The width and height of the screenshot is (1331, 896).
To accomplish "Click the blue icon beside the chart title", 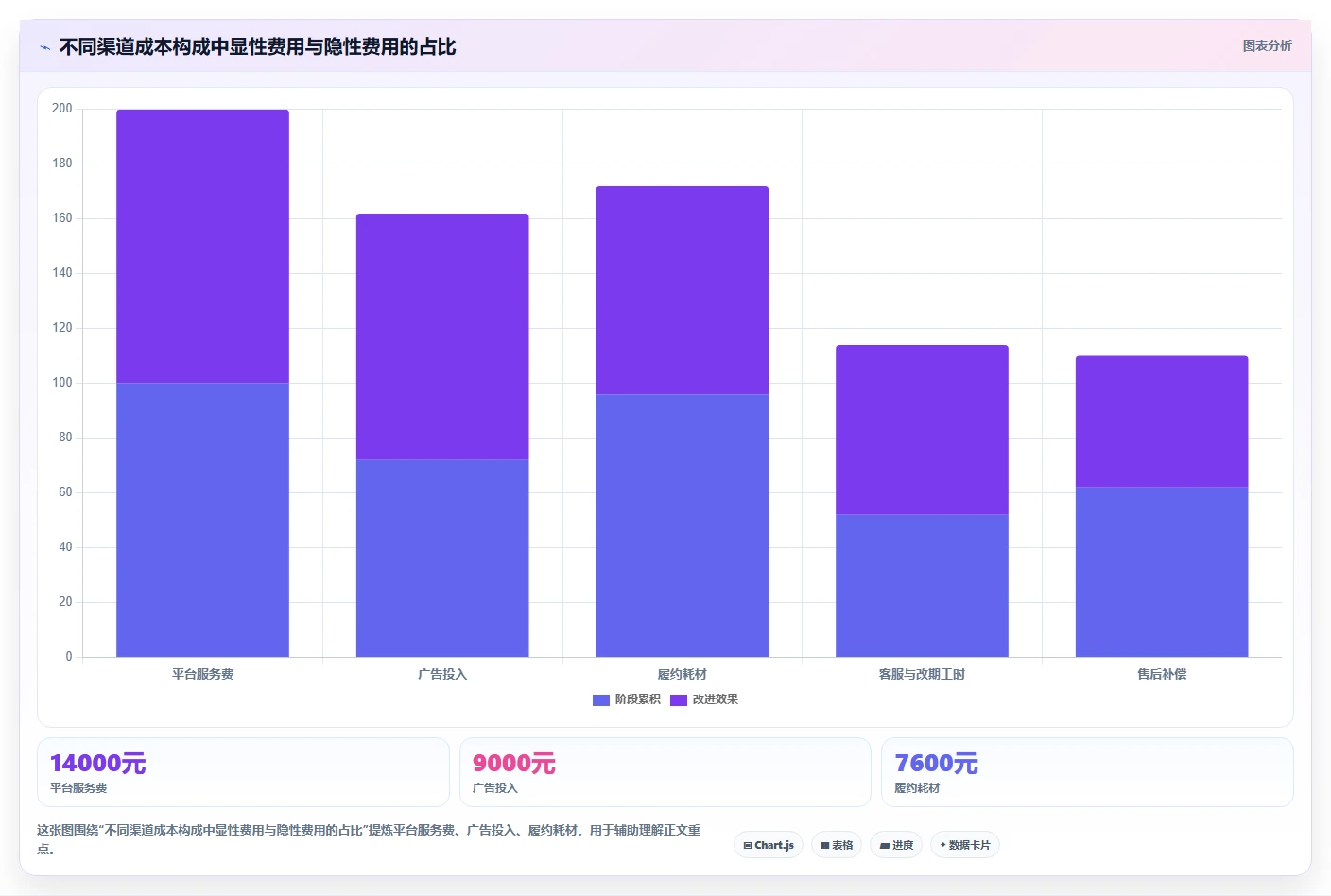I will 44,47.
